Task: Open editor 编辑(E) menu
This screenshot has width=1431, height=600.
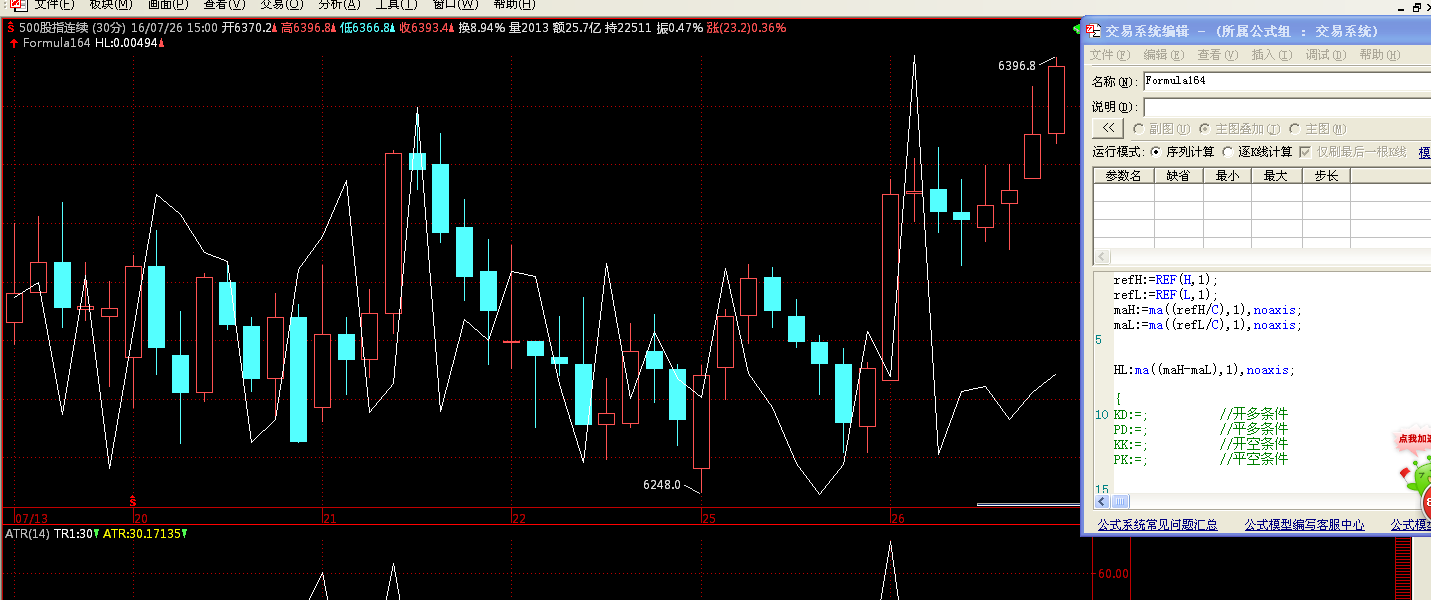Action: [1164, 55]
